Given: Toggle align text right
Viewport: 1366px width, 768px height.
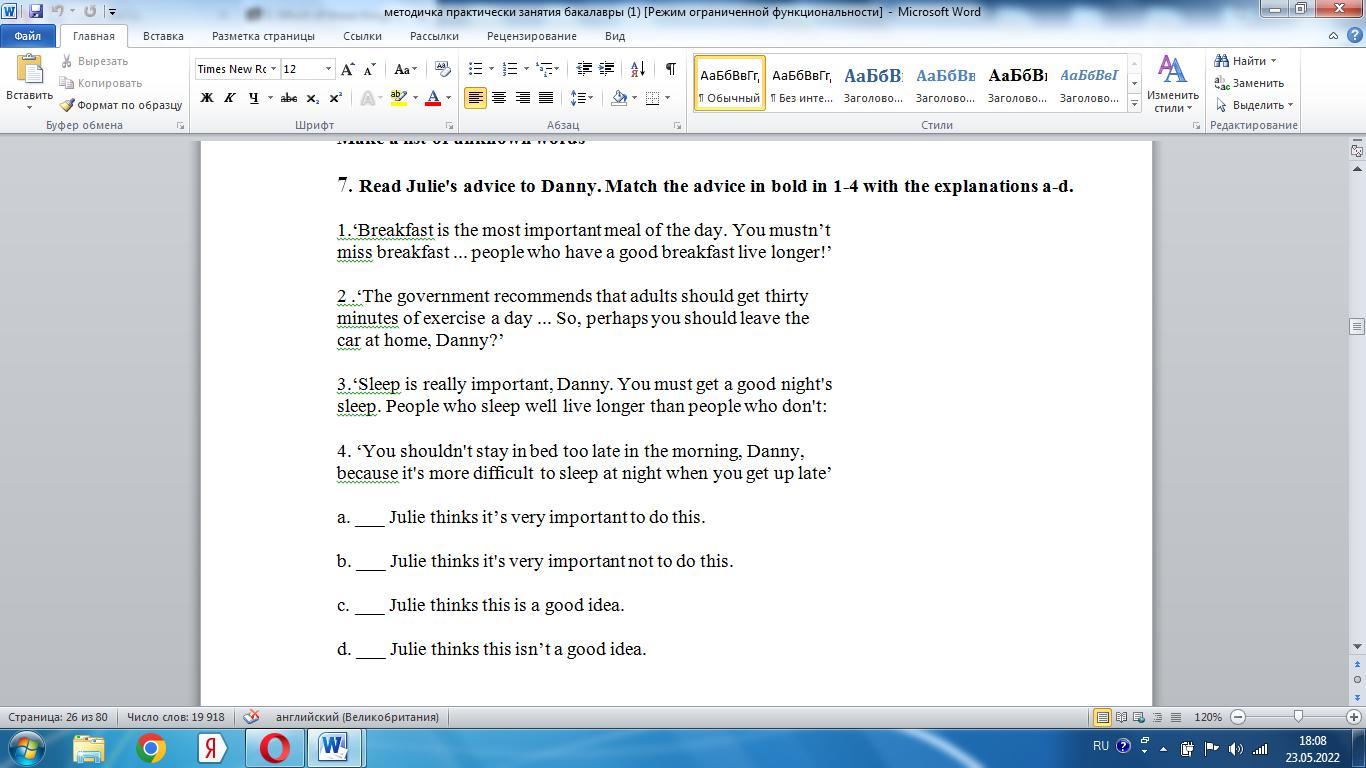Looking at the screenshot, I should tap(522, 98).
